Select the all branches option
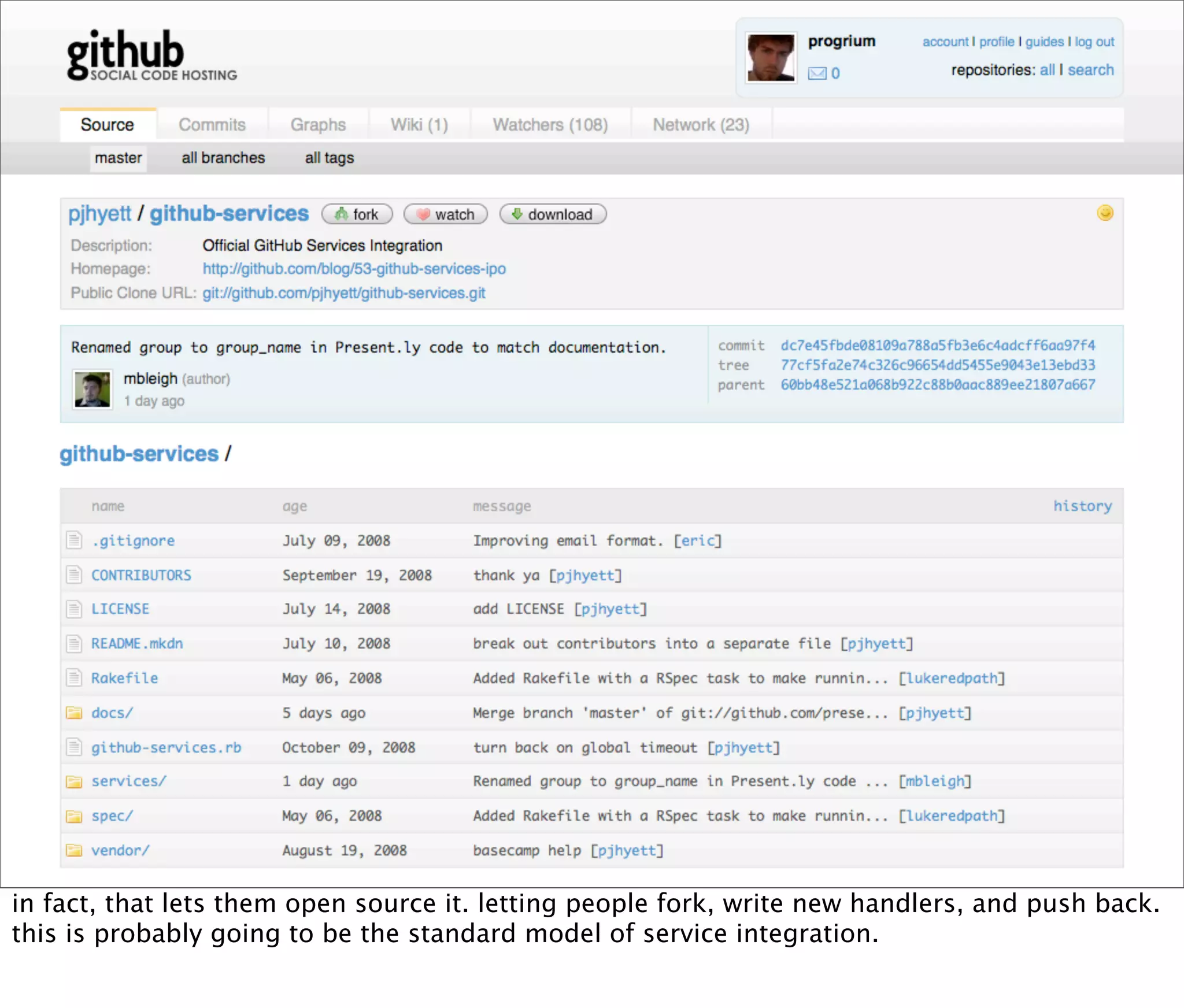 [223, 158]
